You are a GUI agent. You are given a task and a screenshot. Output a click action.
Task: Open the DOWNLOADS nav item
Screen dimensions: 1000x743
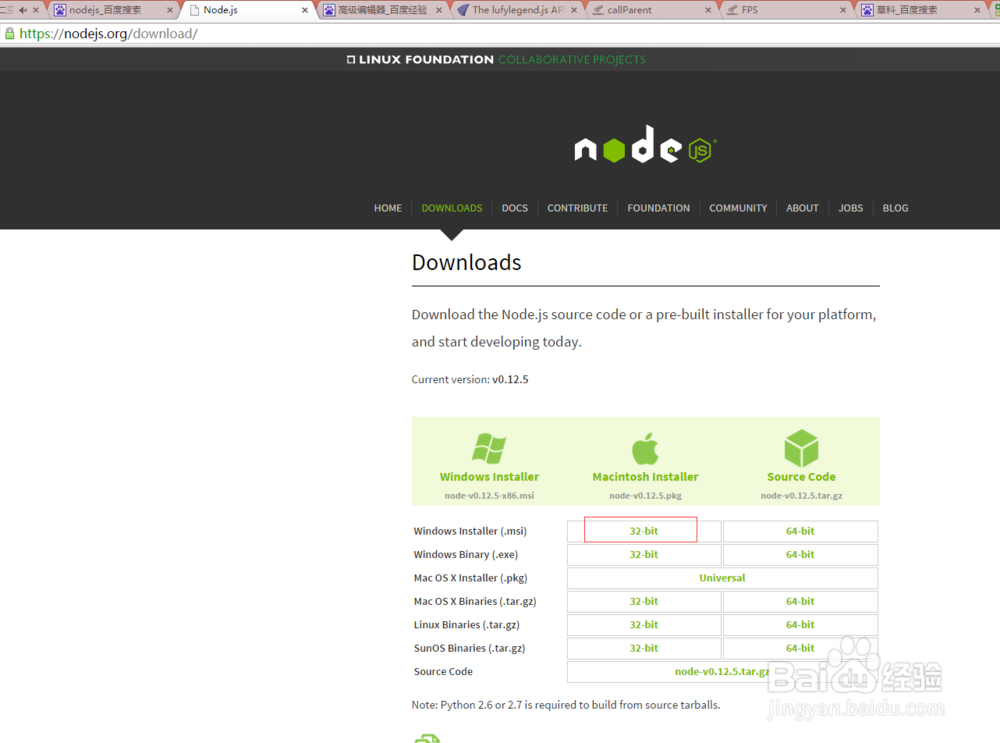pyautogui.click(x=452, y=208)
